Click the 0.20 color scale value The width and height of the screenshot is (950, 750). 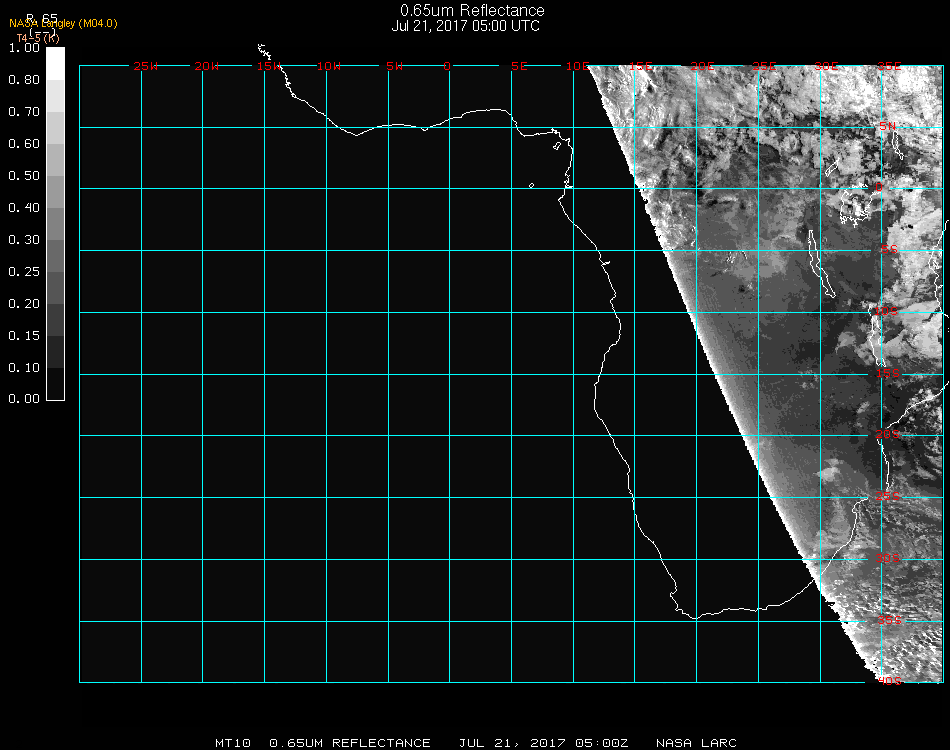coord(24,304)
